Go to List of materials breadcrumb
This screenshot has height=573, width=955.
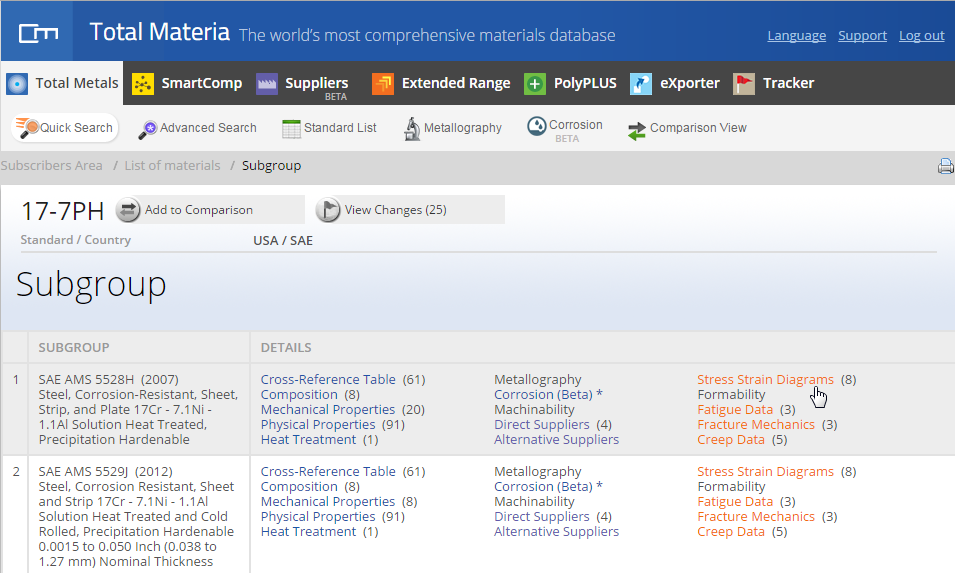pos(172,166)
